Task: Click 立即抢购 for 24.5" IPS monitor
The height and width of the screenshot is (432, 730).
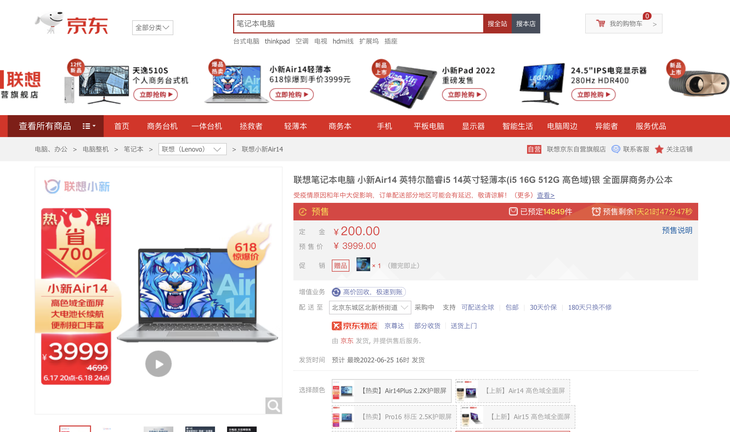Action: click(x=594, y=94)
